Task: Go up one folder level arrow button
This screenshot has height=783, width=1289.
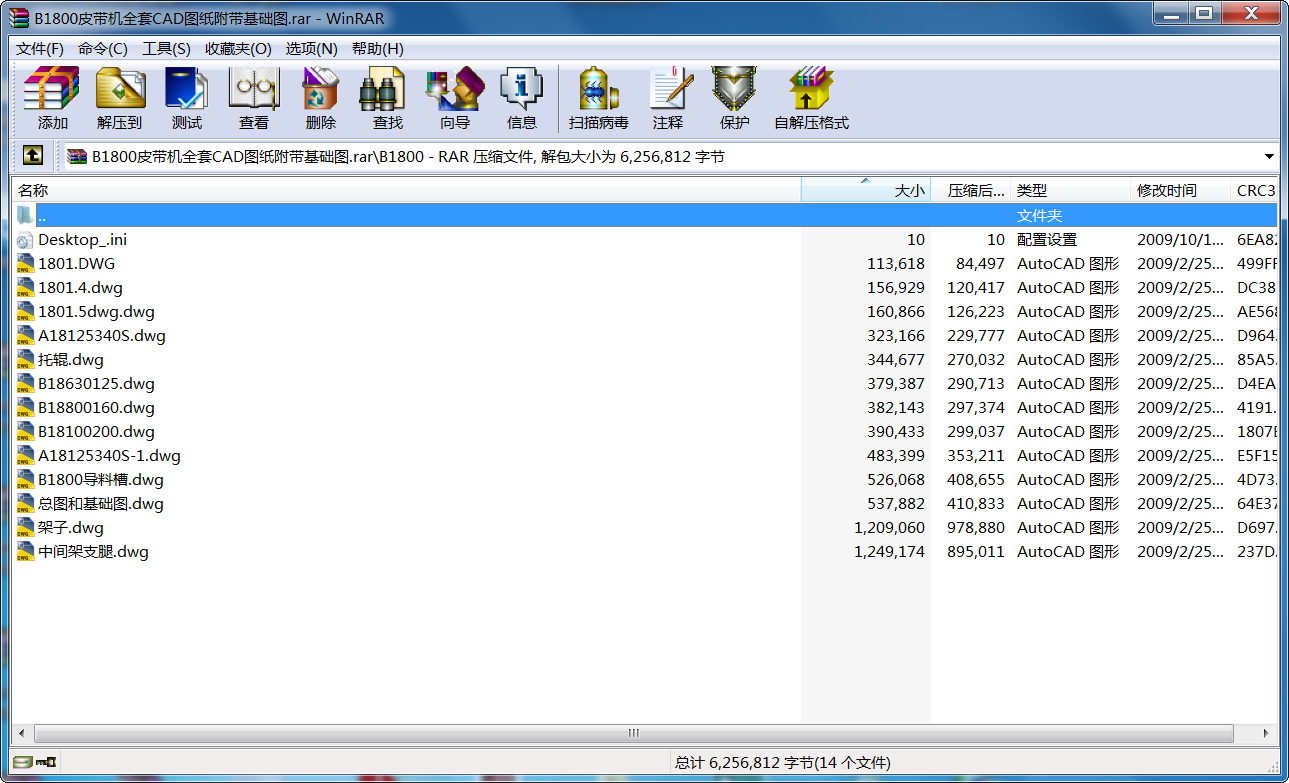Action: click(33, 156)
